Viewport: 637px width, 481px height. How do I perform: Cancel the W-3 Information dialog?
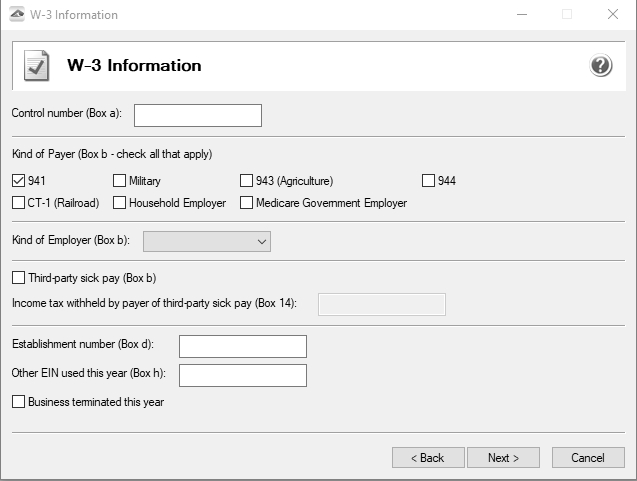tap(588, 458)
